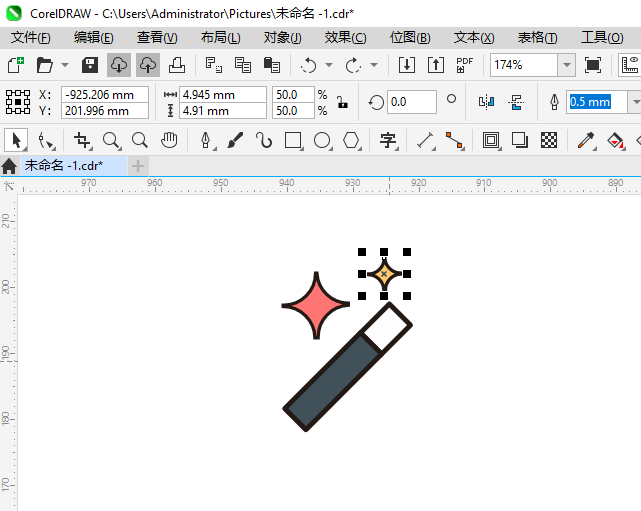Screen dimensions: 641x511
Task: Open the 位图(B) menu
Action: pyautogui.click(x=410, y=38)
